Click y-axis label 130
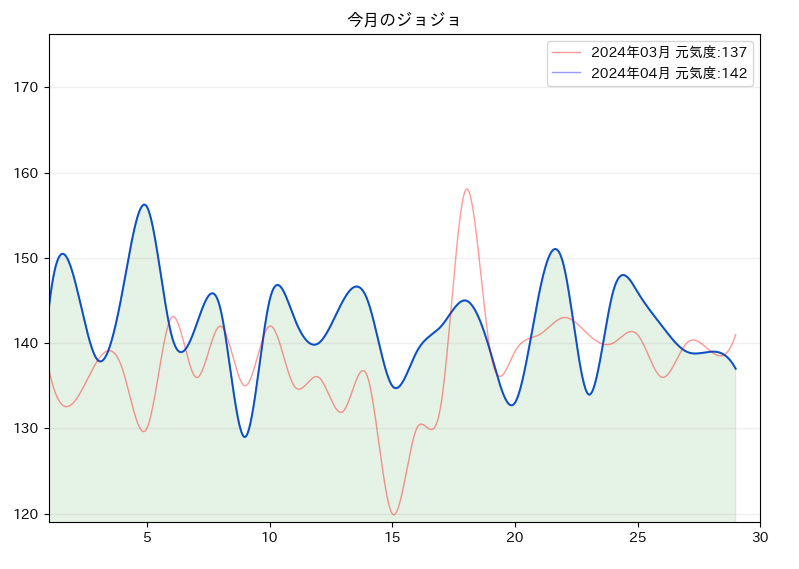The height and width of the screenshot is (569, 799). pyautogui.click(x=26, y=428)
